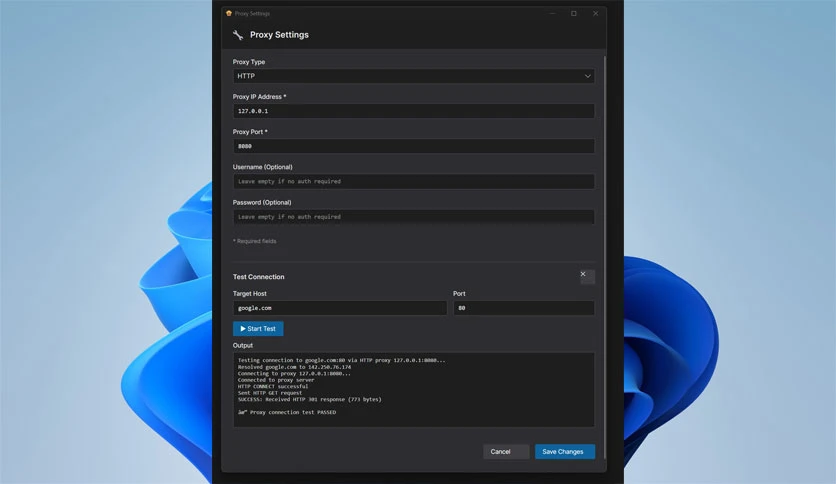Click the Target Host field with google.com
This screenshot has width=836, height=484.
(x=340, y=308)
